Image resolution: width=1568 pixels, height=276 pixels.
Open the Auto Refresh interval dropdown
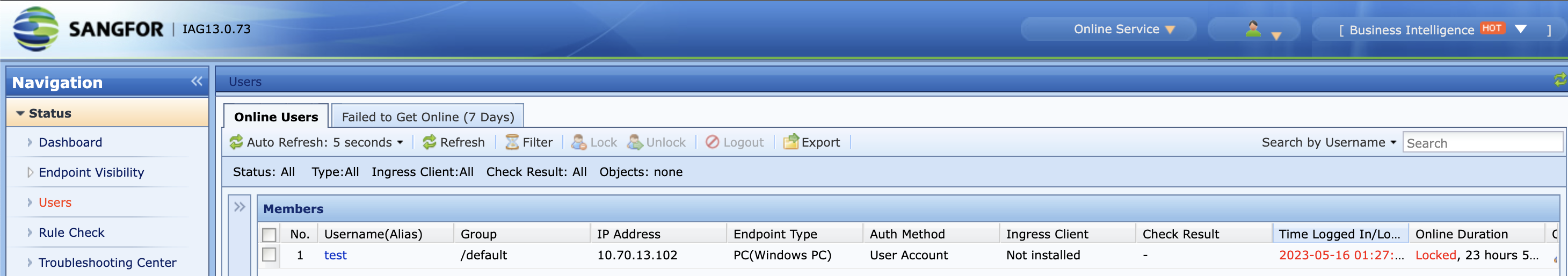pos(316,143)
